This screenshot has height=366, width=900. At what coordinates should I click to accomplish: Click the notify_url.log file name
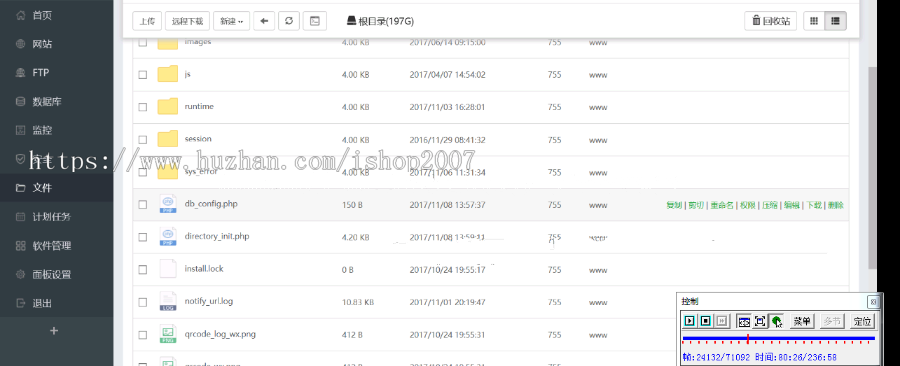tap(208, 301)
